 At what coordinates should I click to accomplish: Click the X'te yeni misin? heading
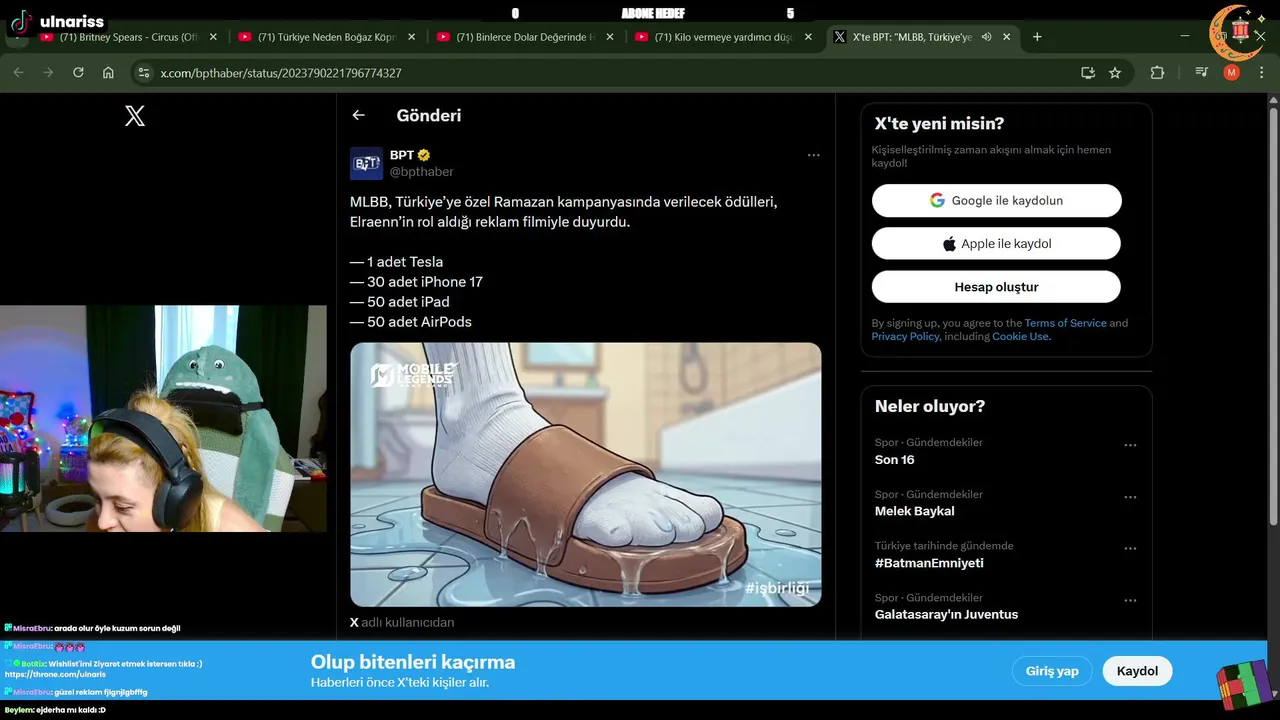(939, 124)
